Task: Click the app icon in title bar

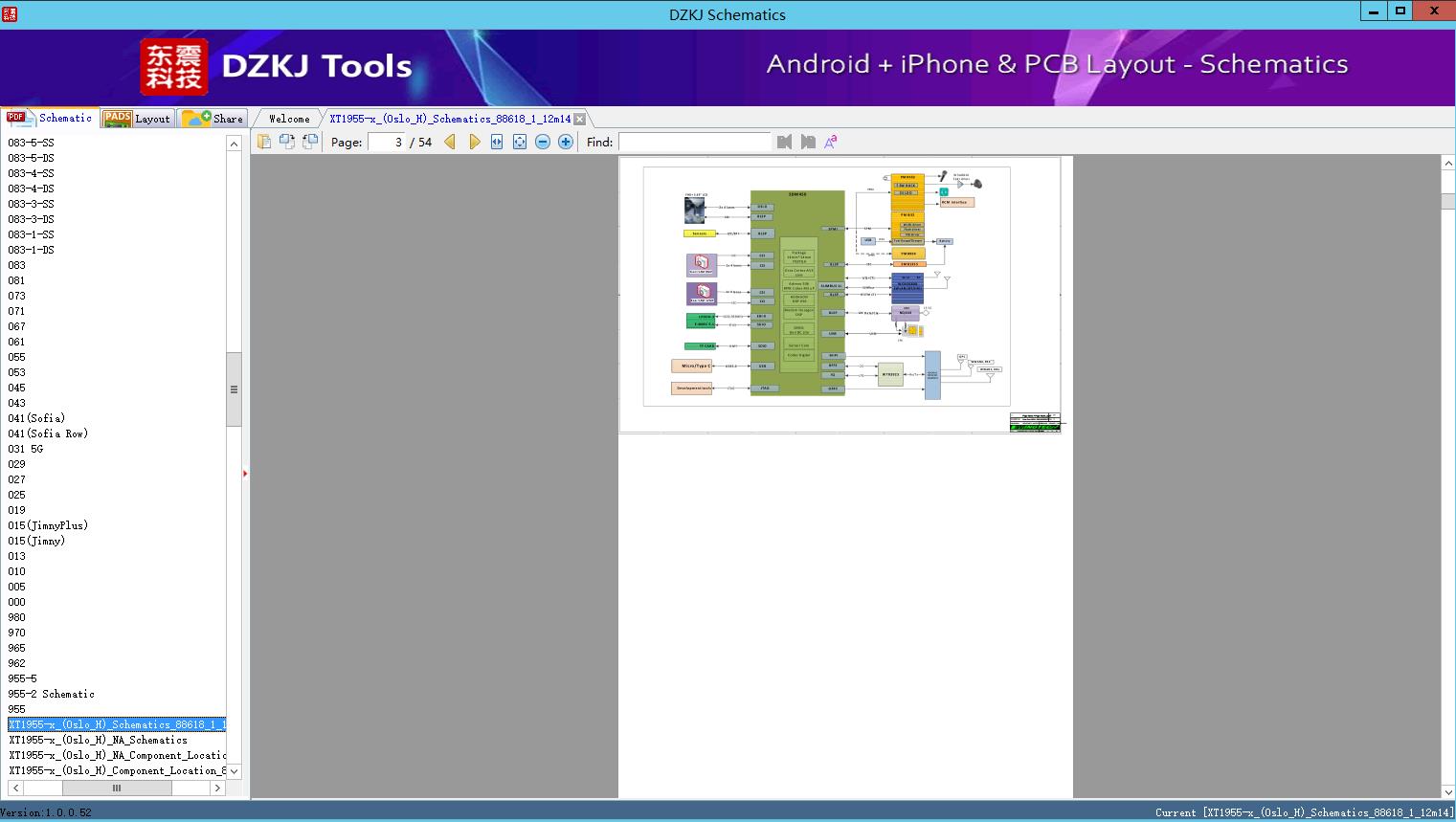Action: click(x=9, y=13)
